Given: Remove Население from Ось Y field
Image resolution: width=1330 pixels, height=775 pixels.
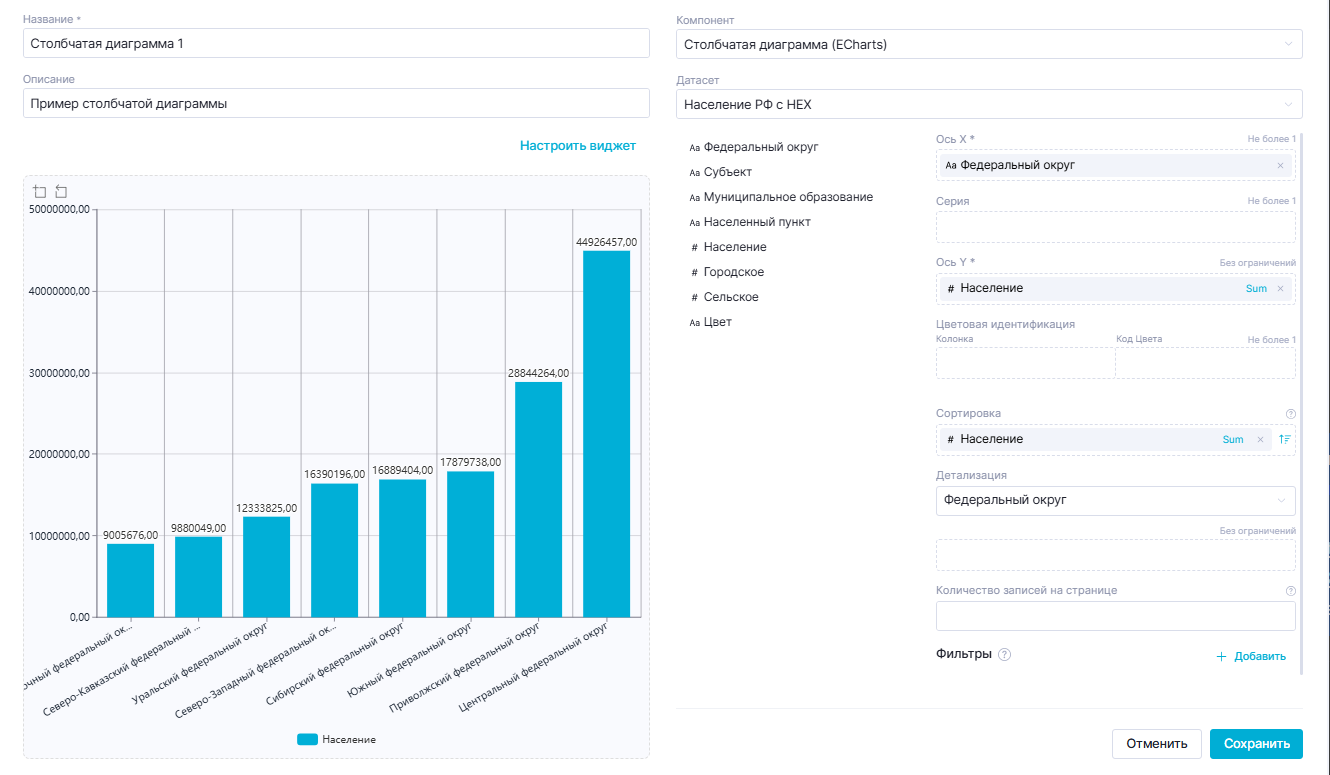Looking at the screenshot, I should (1280, 288).
